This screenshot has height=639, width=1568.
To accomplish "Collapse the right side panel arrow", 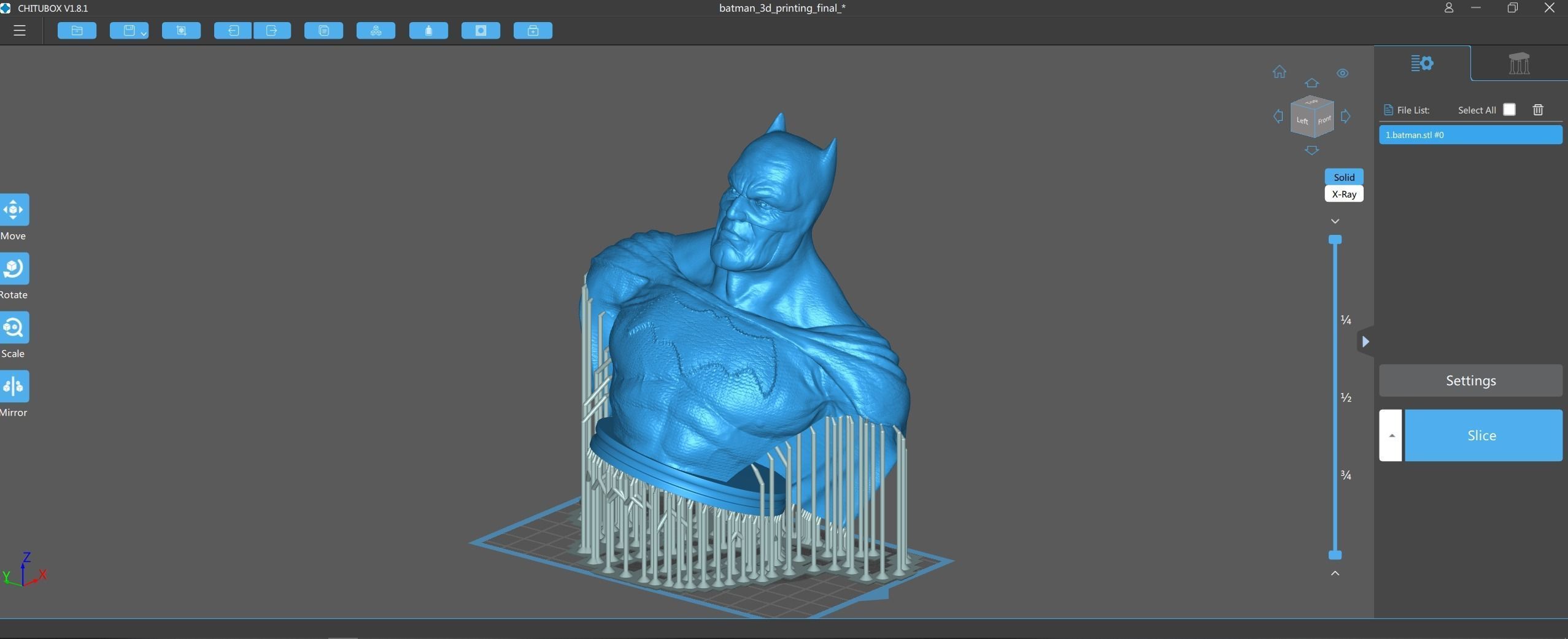I will 1365,342.
